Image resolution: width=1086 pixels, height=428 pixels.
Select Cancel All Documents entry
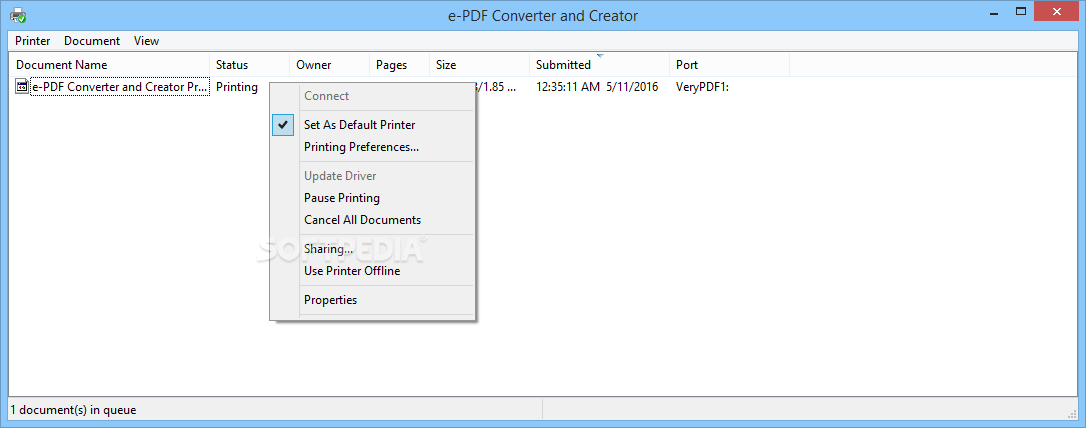[362, 220]
